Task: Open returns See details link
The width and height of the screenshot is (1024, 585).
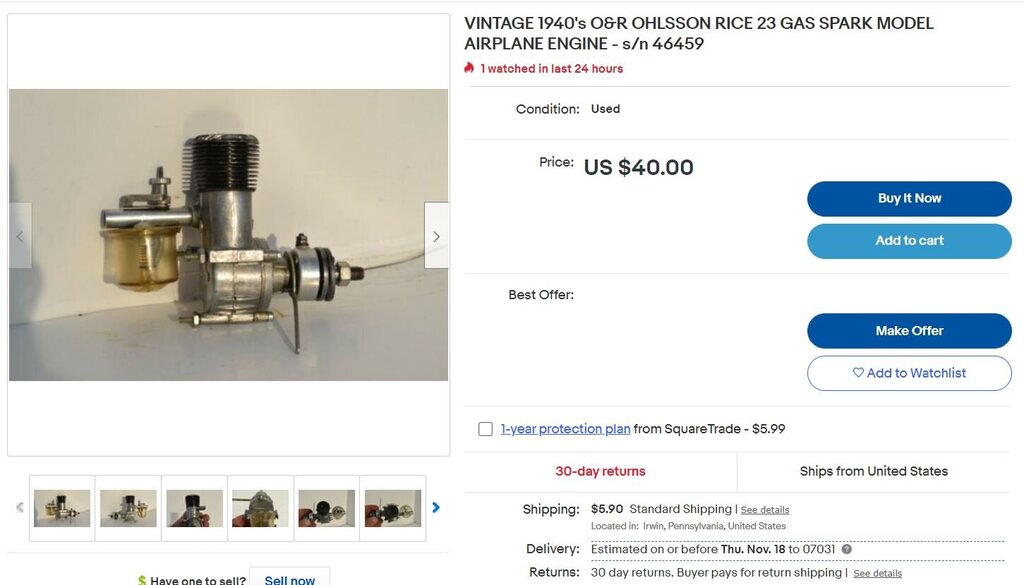Action: click(877, 573)
